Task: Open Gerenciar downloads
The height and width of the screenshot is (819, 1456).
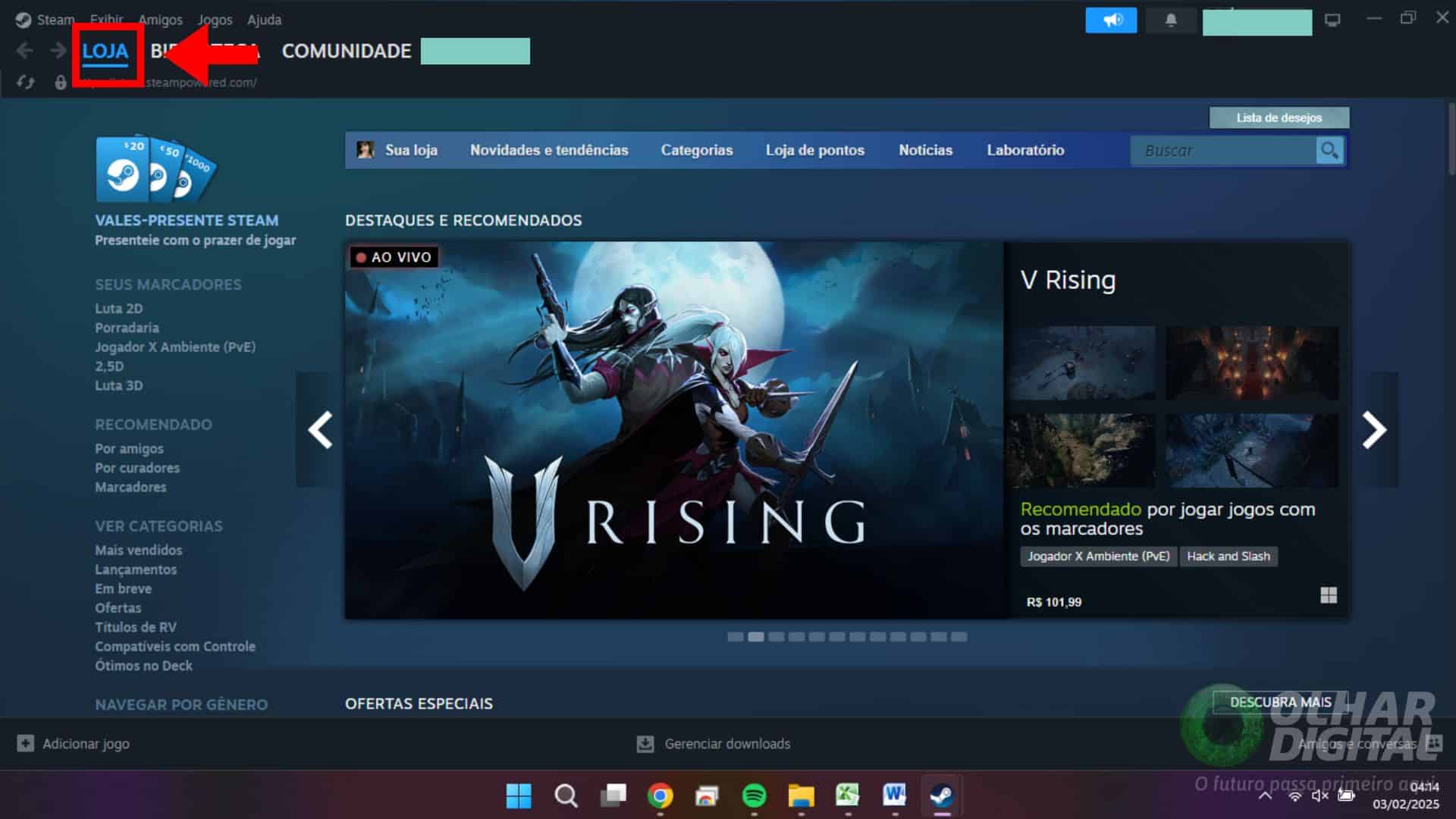Action: (727, 743)
